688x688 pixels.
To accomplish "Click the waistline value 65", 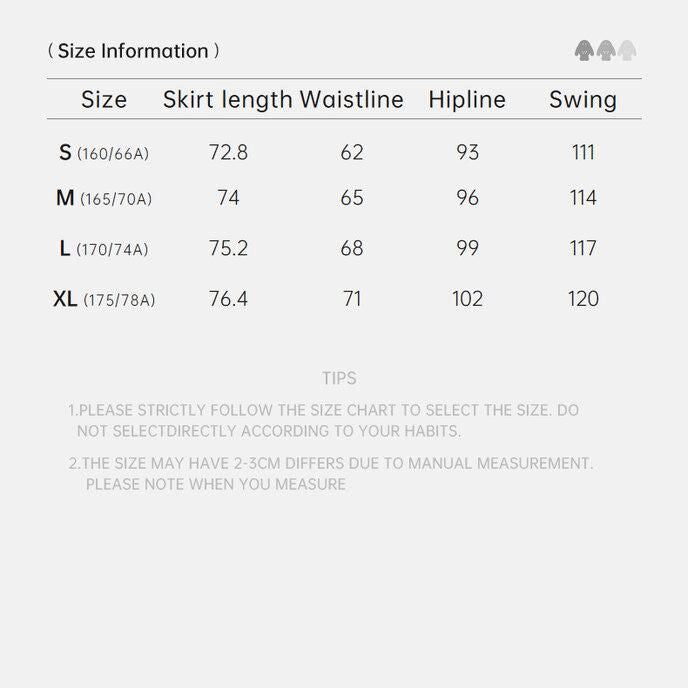I will point(352,198).
